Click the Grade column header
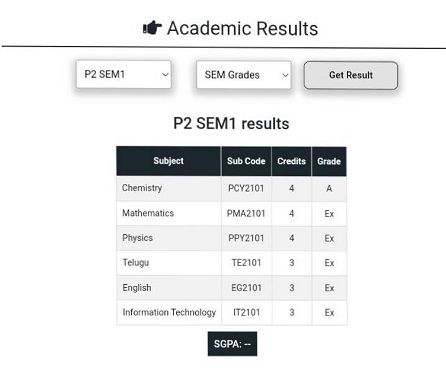This screenshot has width=446, height=384. click(329, 161)
